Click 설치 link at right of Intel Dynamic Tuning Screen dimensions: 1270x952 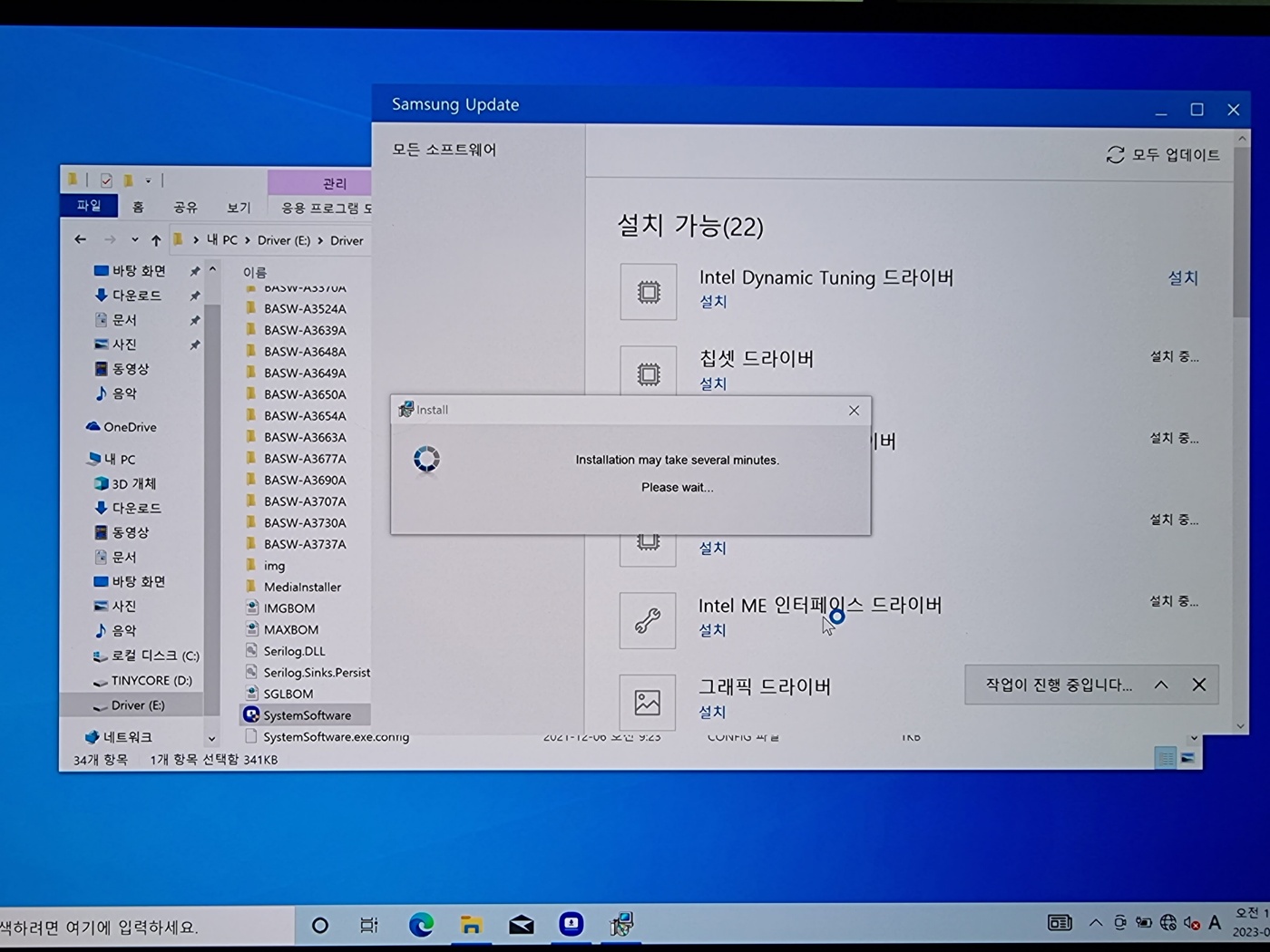tap(1182, 277)
